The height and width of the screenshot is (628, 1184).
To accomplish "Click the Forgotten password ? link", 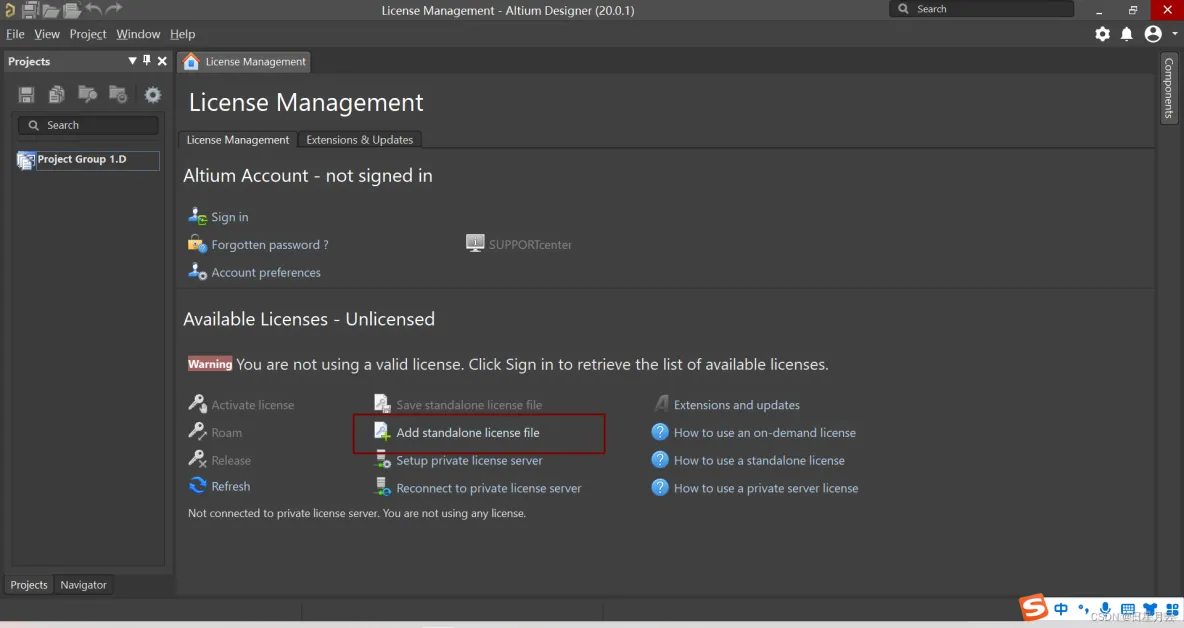I will (270, 245).
